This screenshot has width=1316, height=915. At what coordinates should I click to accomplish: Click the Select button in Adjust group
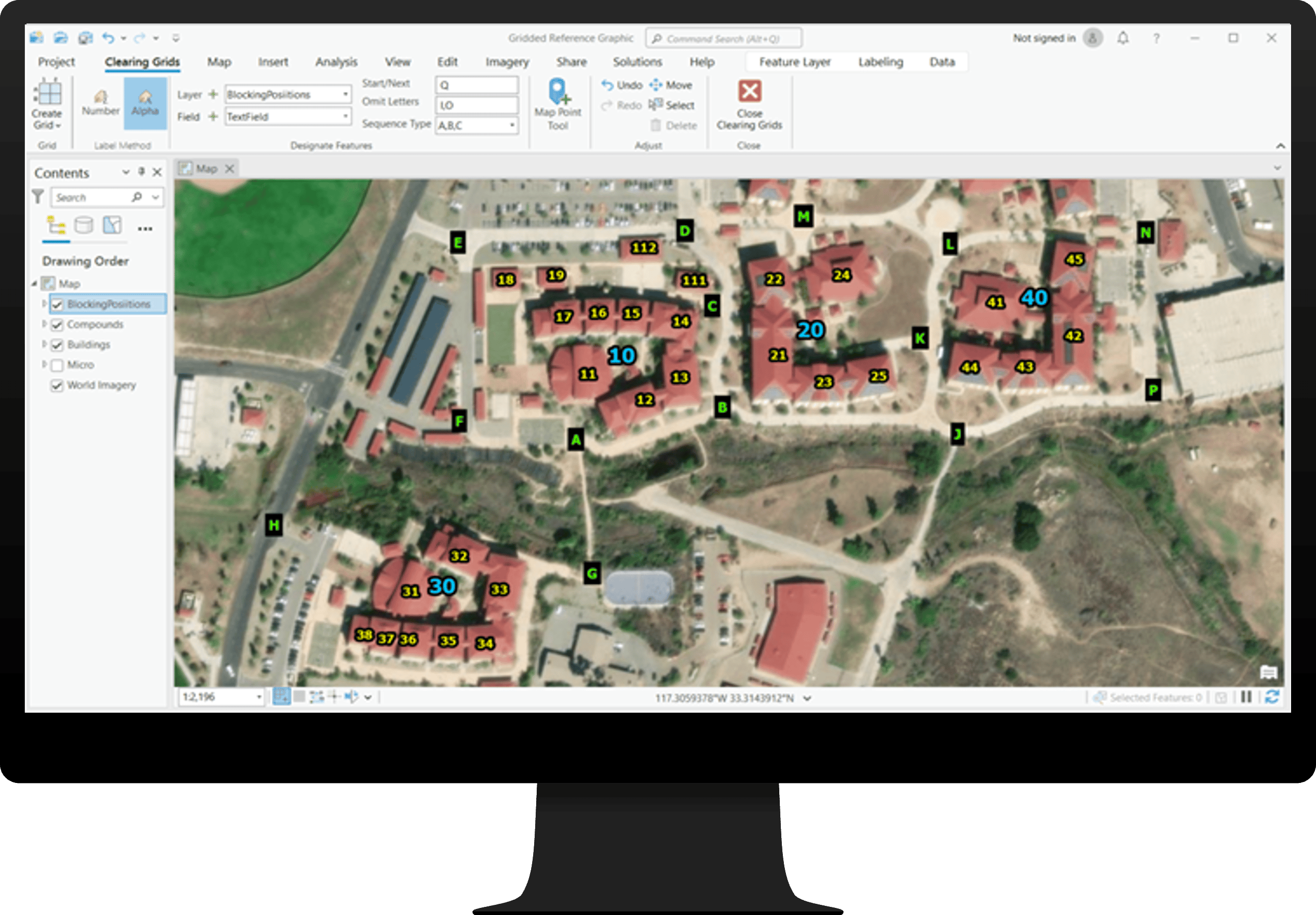pos(672,106)
